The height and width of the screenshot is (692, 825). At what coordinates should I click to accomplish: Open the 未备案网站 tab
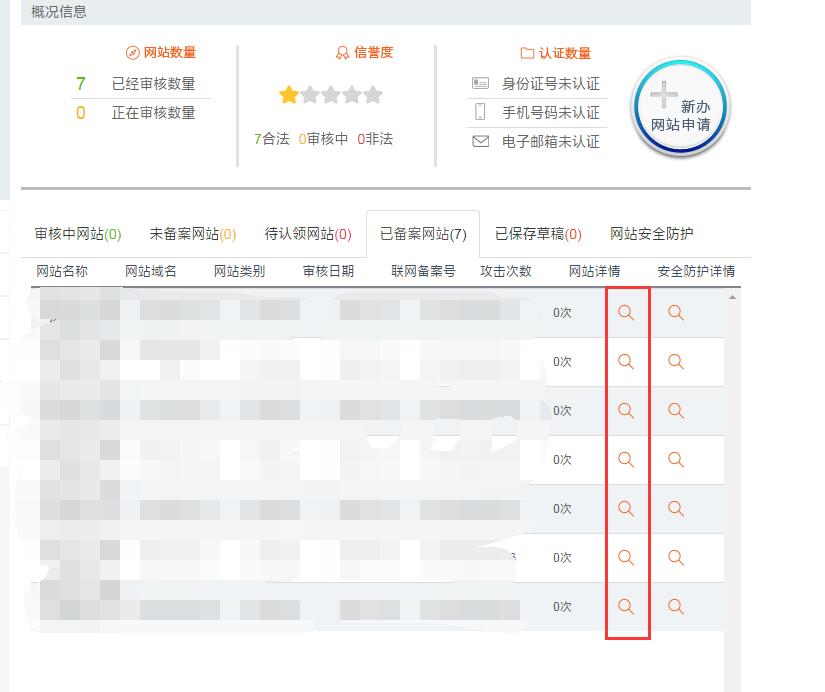pos(192,234)
